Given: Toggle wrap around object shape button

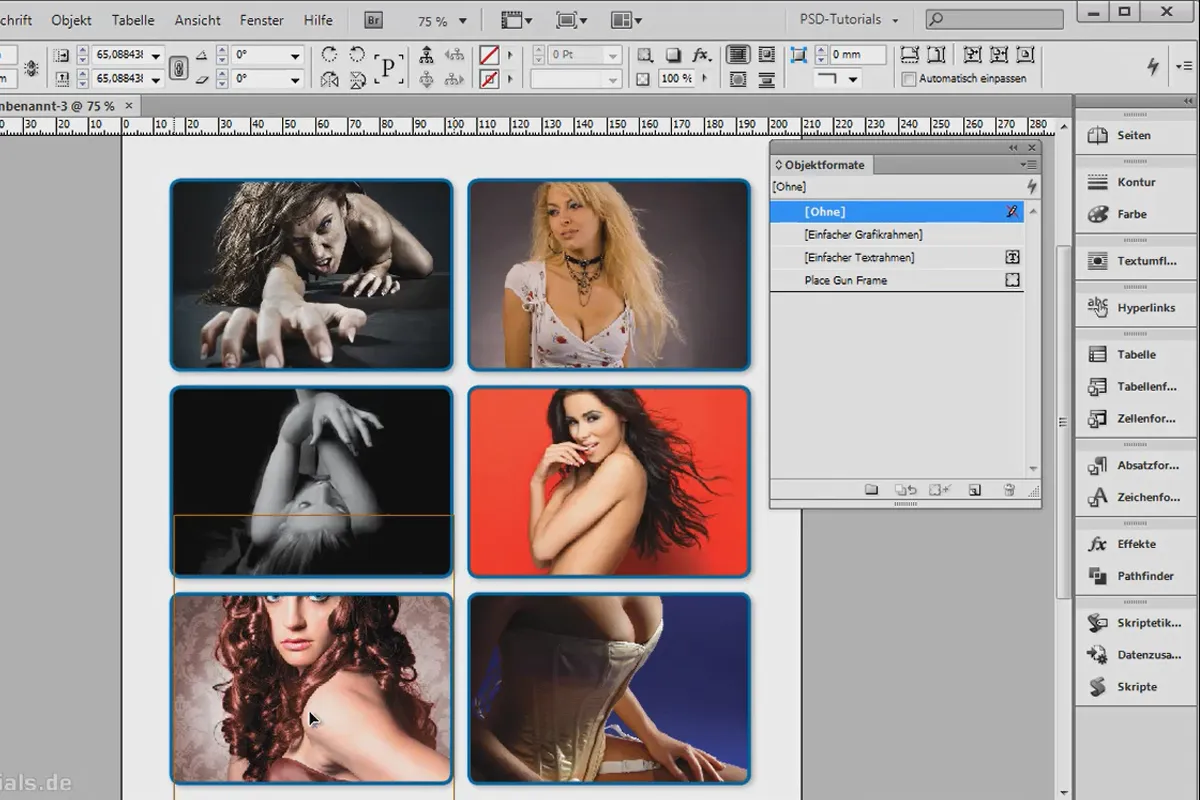Looking at the screenshot, I should 737,79.
